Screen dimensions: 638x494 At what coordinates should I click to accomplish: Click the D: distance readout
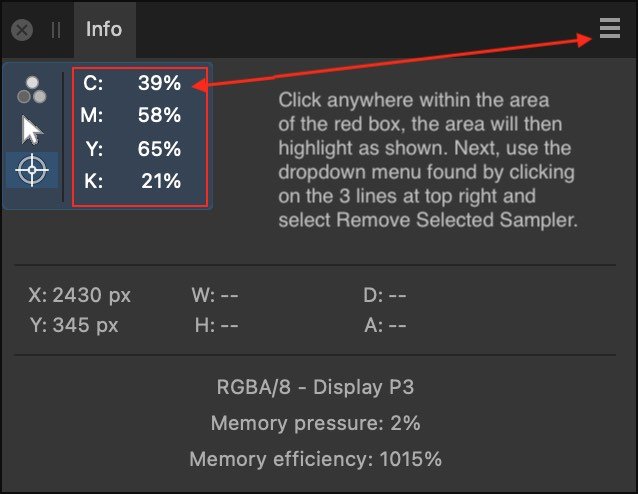[x=385, y=295]
